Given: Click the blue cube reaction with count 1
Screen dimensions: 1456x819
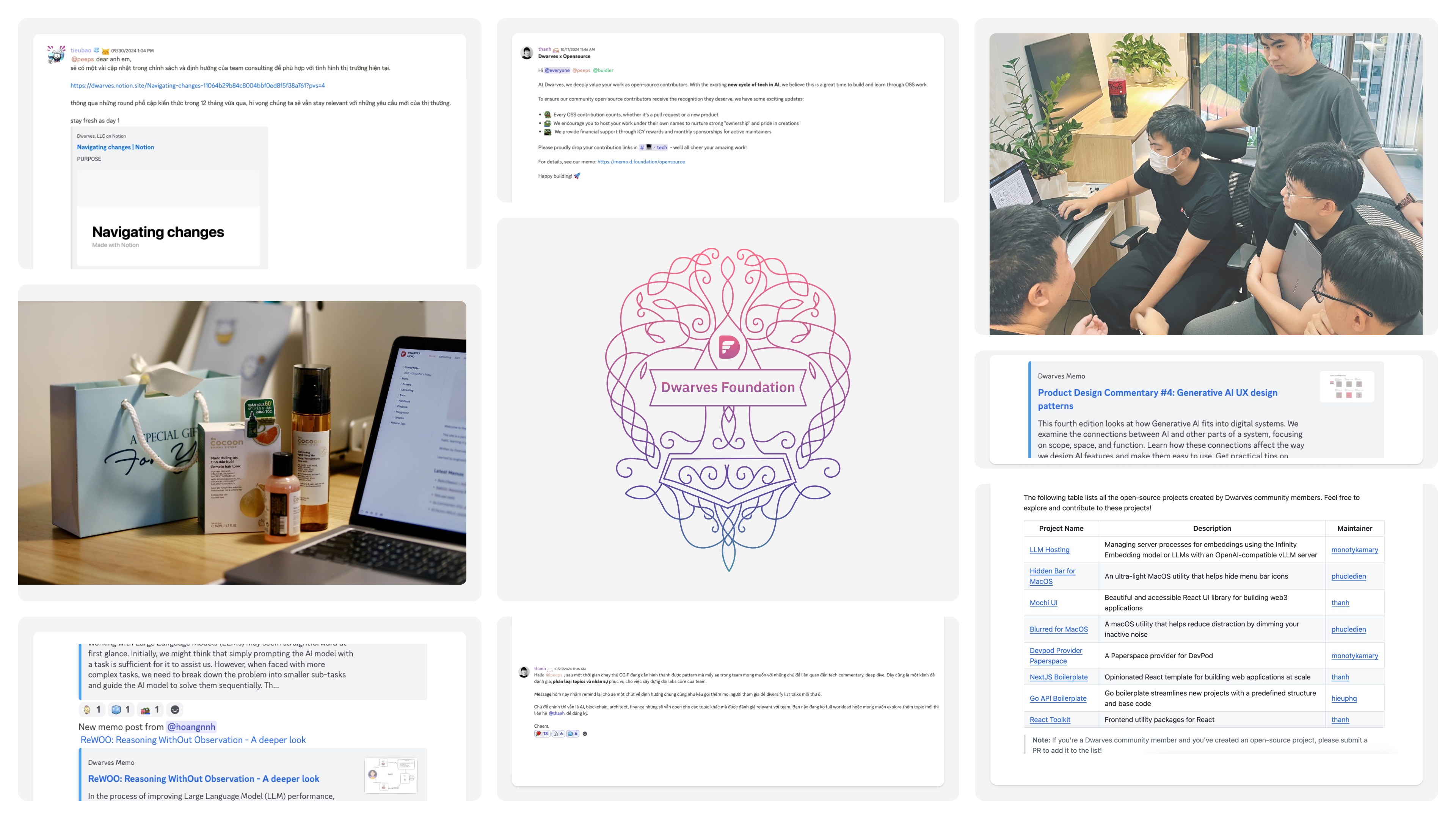Looking at the screenshot, I should [x=121, y=709].
